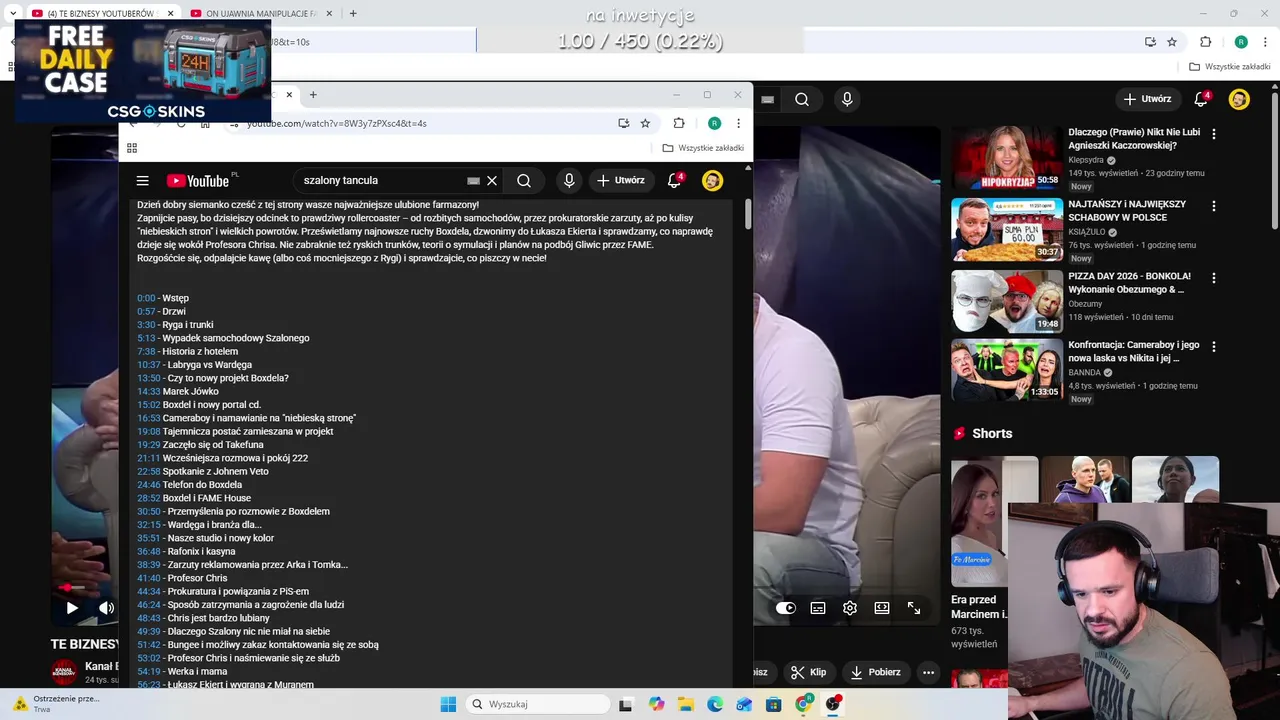Open options for the 'Dlaczego (Prawie) Nikt Nie Lubi' video
Image resolution: width=1280 pixels, height=720 pixels.
tap(1214, 133)
